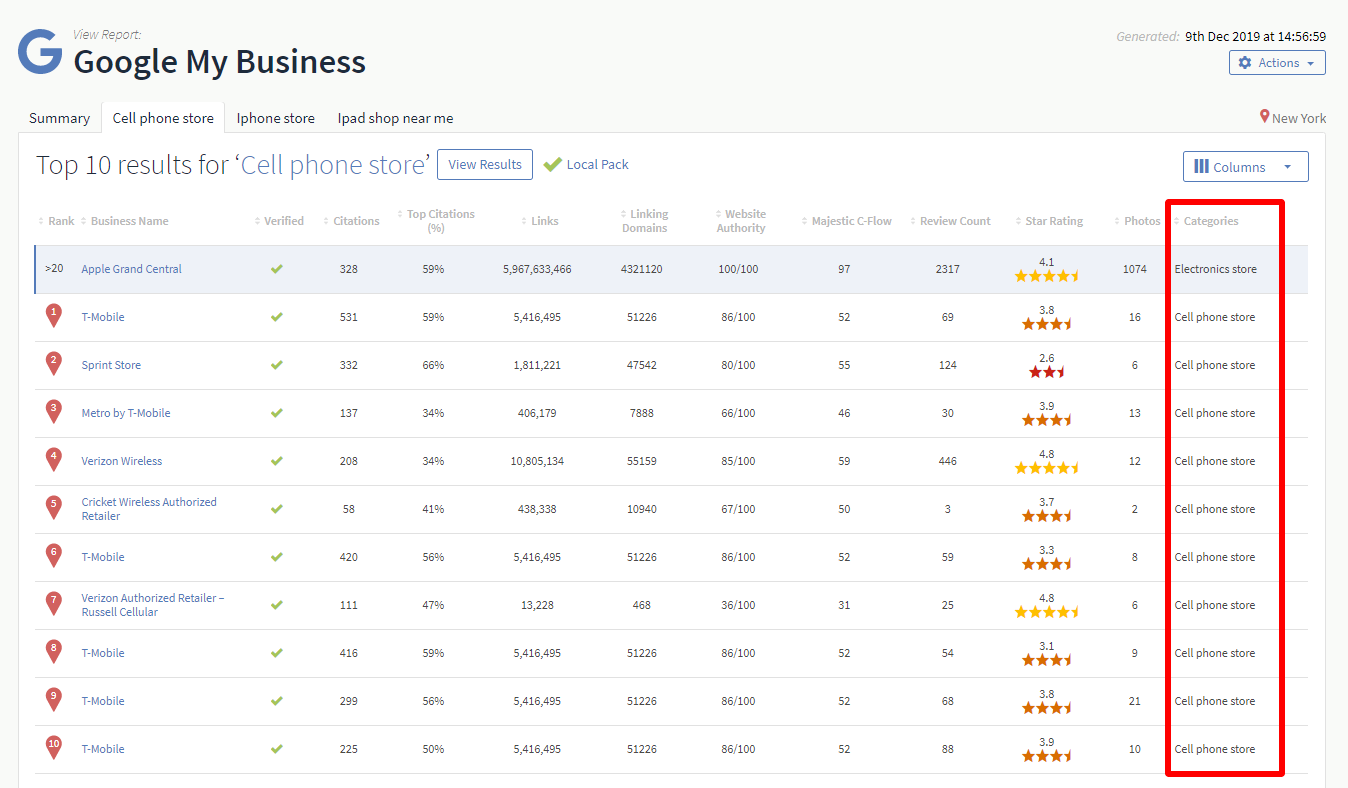Open Cricket Wireless Authorized Retailer link
1348x788 pixels.
pos(149,509)
